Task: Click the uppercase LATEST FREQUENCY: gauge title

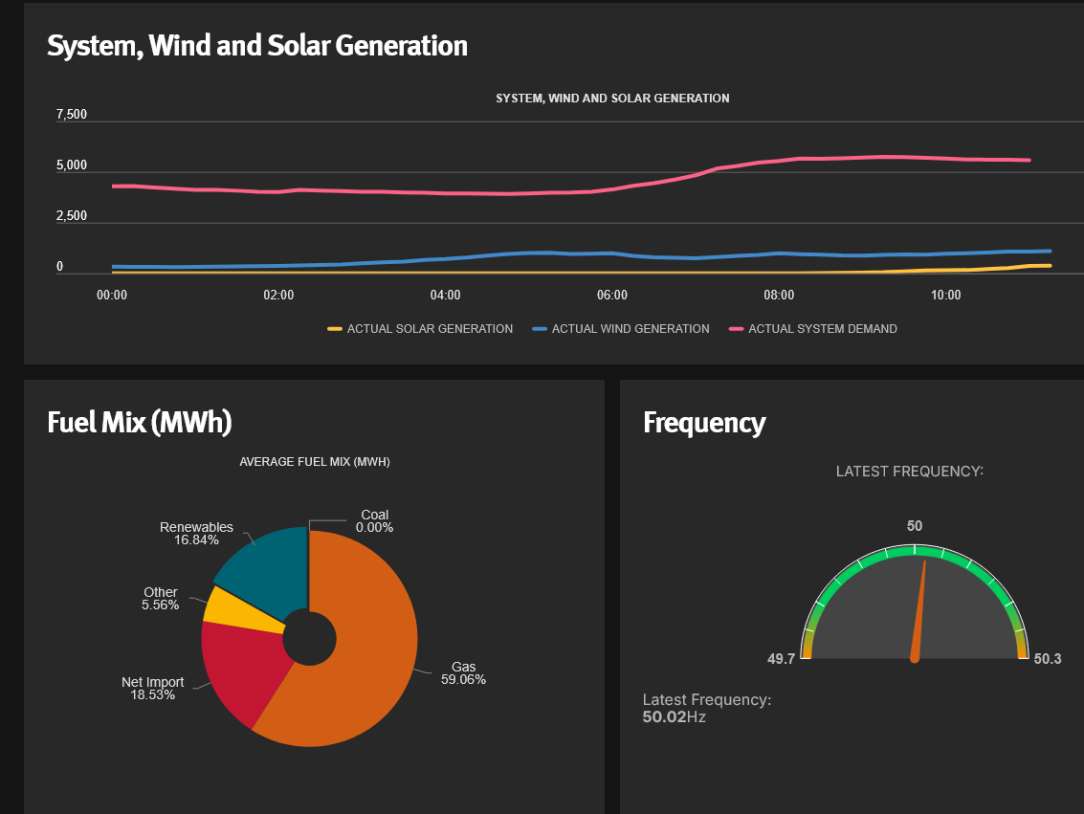Action: pyautogui.click(x=909, y=472)
